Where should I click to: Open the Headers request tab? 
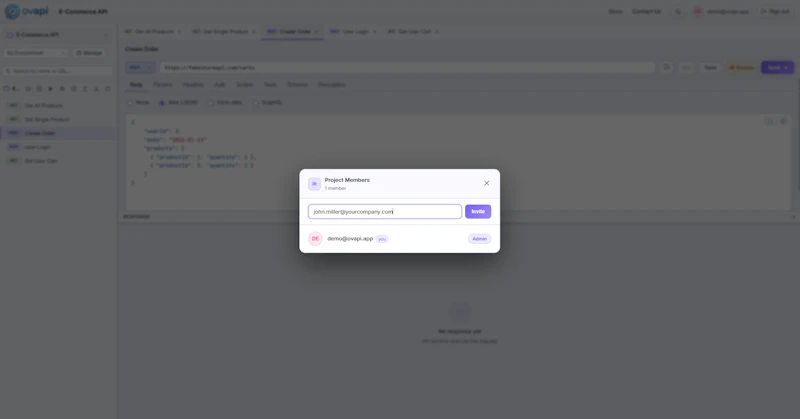(x=193, y=85)
